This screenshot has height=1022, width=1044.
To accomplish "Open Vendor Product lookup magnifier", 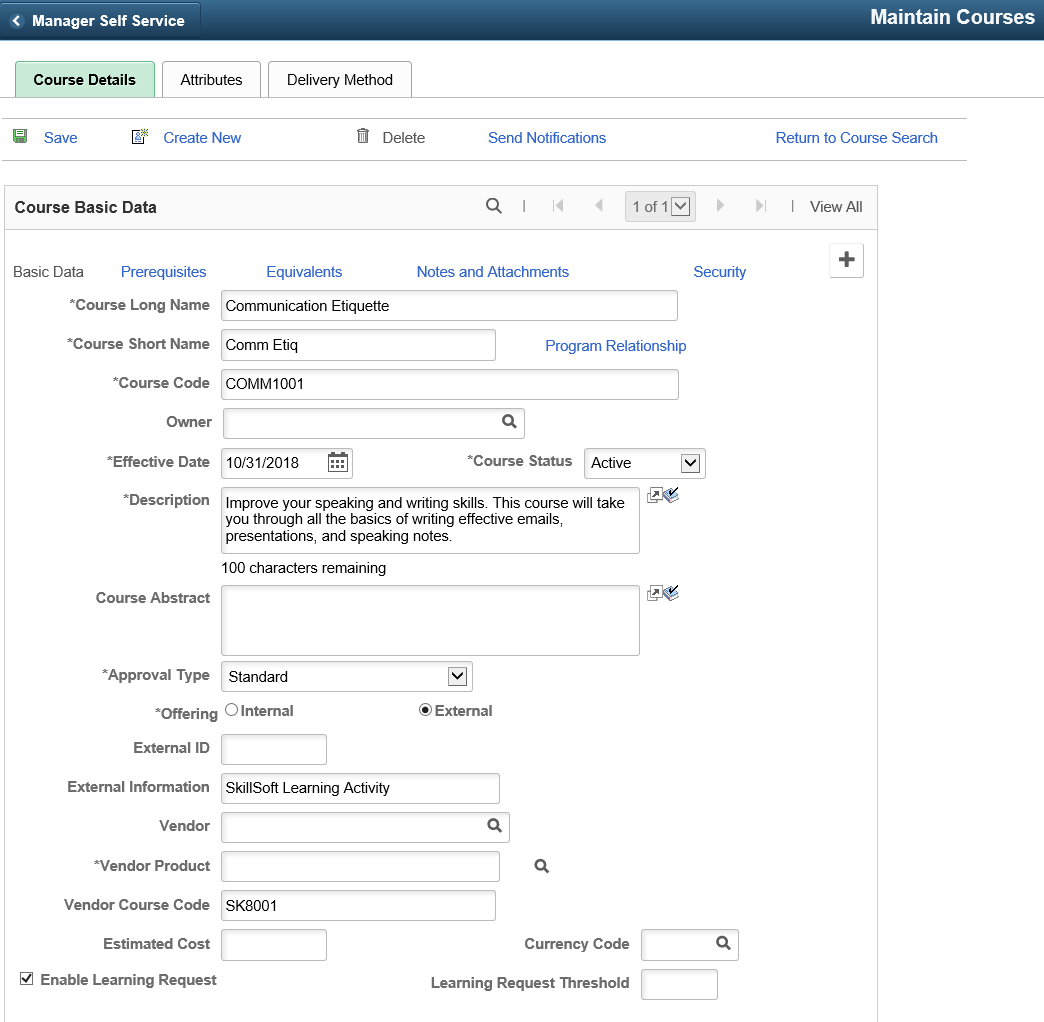I will click(542, 866).
